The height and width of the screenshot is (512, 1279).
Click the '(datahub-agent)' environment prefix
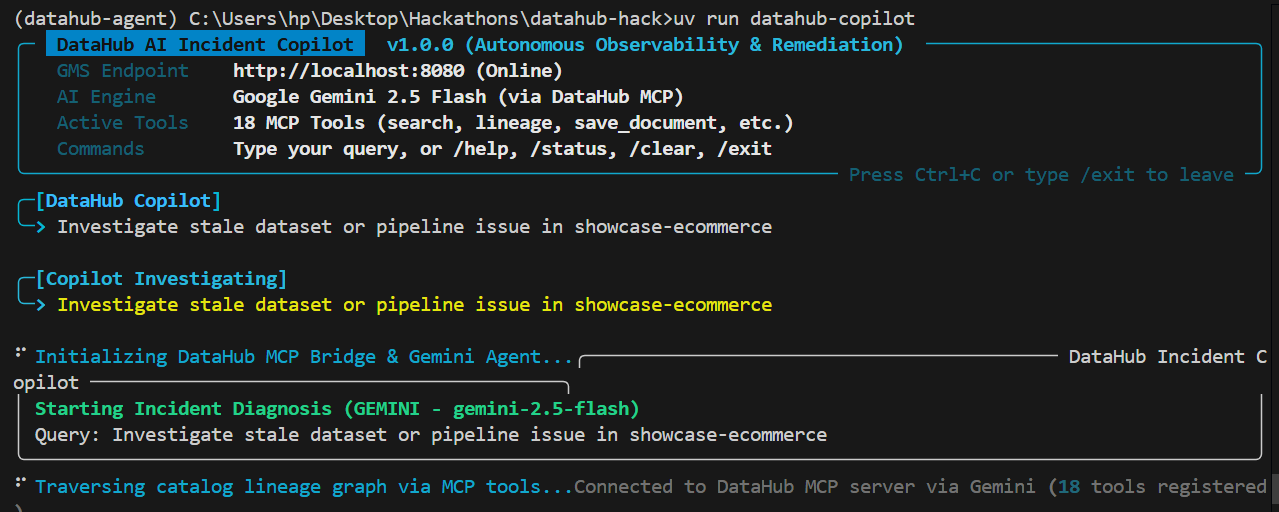(x=96, y=19)
